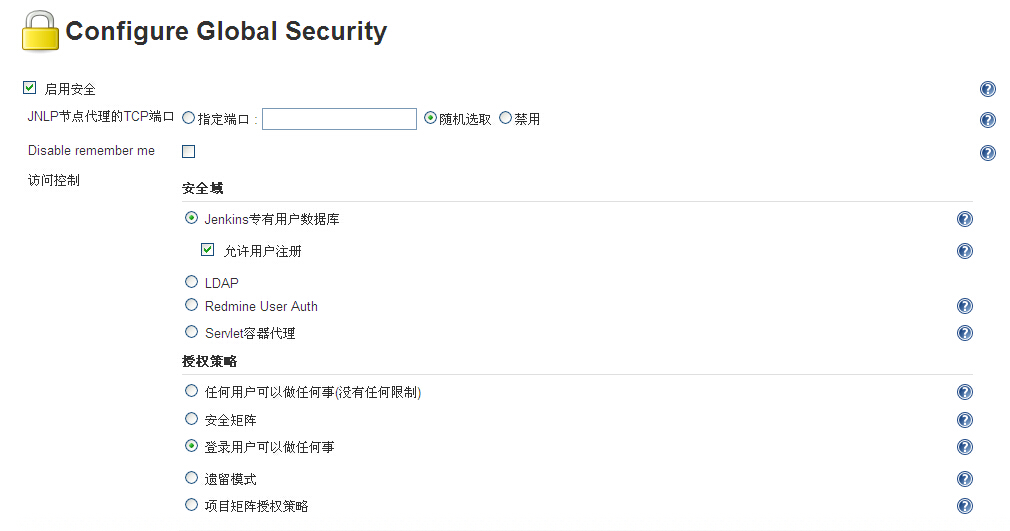Open help for JNLP TCP端口 setting

pyautogui.click(x=987, y=120)
